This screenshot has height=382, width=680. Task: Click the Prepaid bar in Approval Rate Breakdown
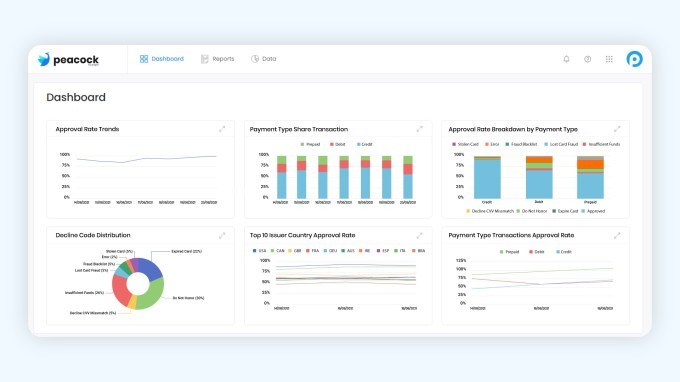pyautogui.click(x=590, y=177)
